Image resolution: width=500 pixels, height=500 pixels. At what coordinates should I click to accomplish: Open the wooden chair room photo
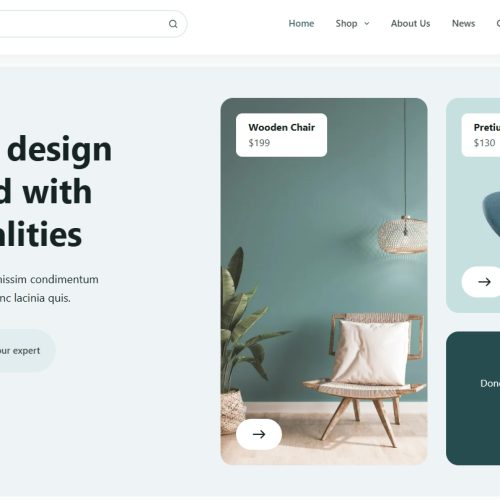(x=324, y=281)
